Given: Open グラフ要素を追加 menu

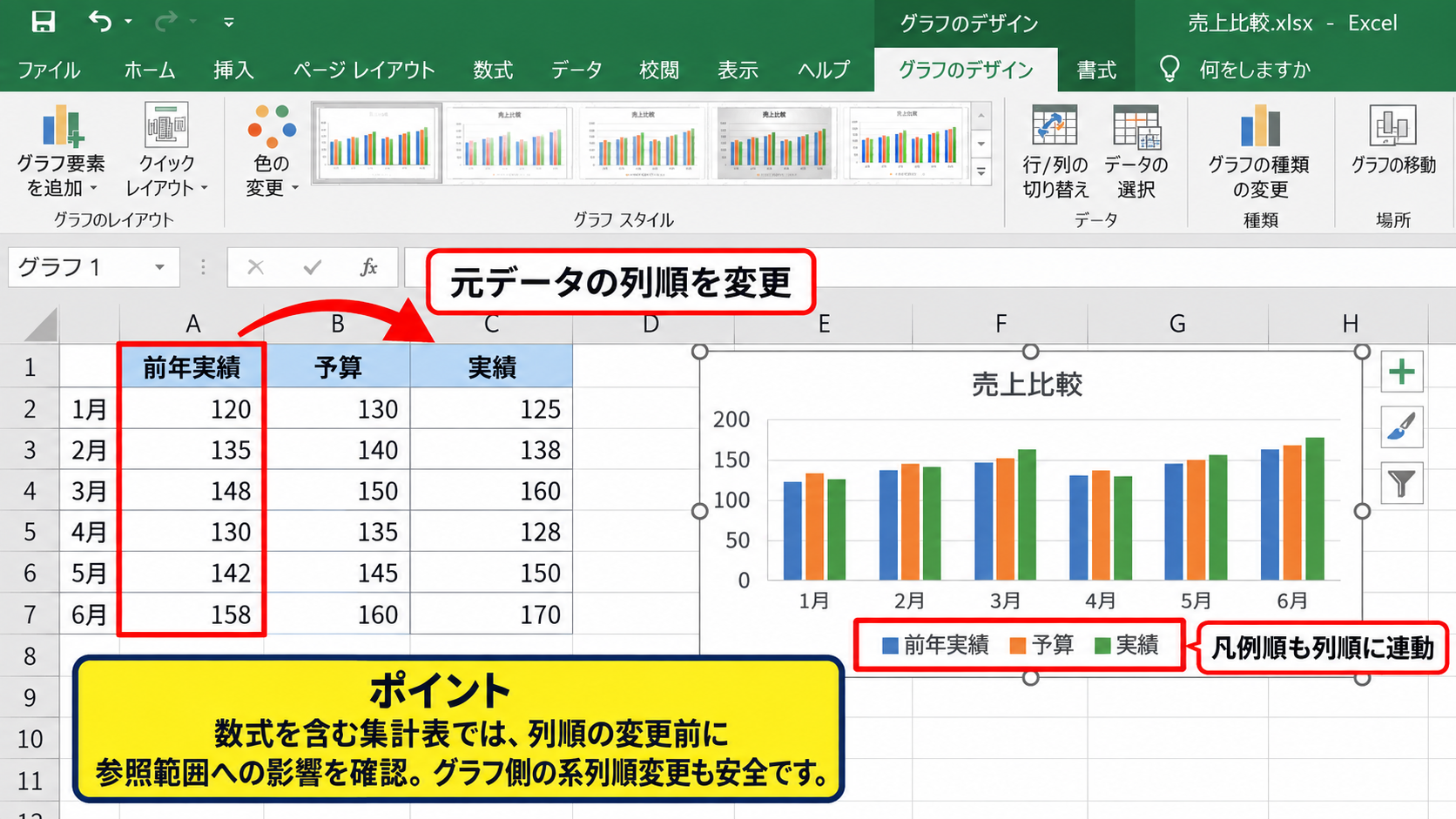Looking at the screenshot, I should tap(61, 151).
